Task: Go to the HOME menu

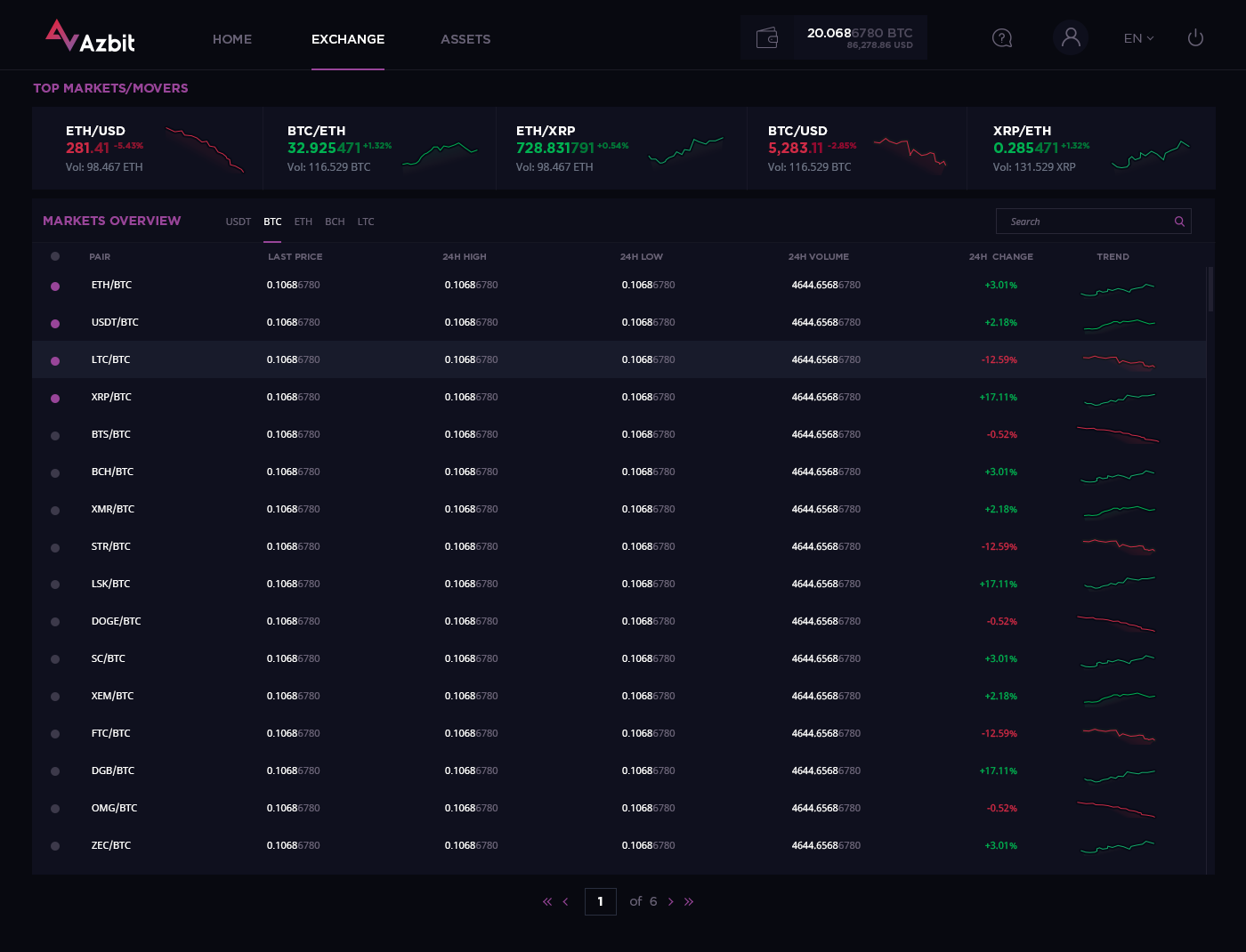Action: click(x=232, y=39)
